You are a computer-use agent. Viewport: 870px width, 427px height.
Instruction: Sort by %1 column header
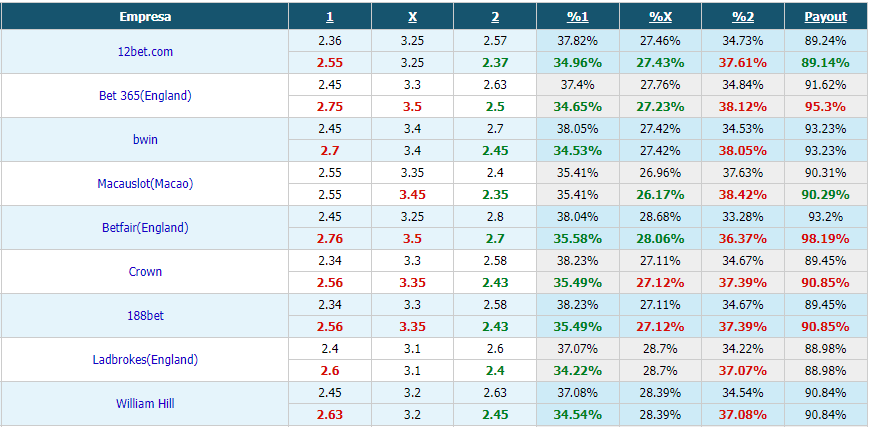click(x=578, y=17)
